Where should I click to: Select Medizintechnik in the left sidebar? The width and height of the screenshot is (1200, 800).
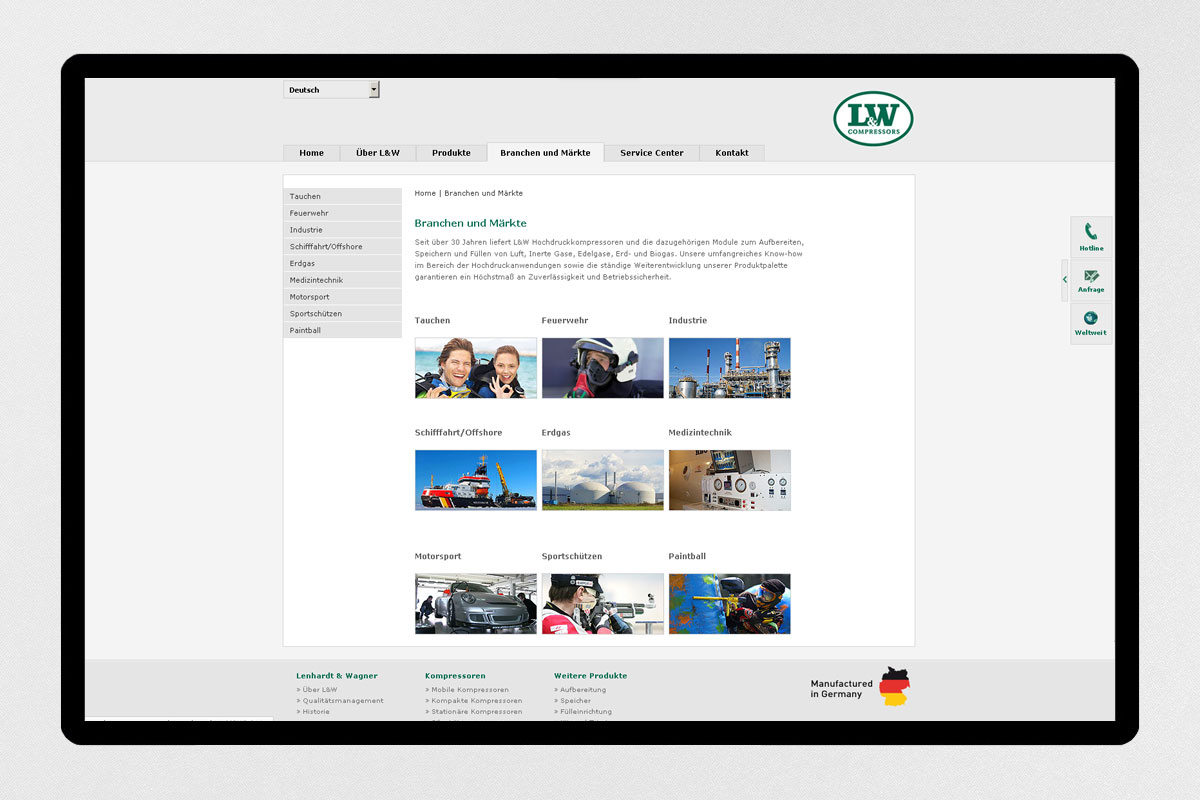point(316,280)
